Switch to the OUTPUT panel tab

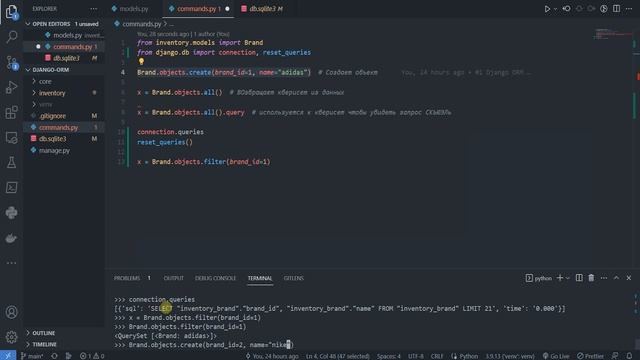[173, 278]
